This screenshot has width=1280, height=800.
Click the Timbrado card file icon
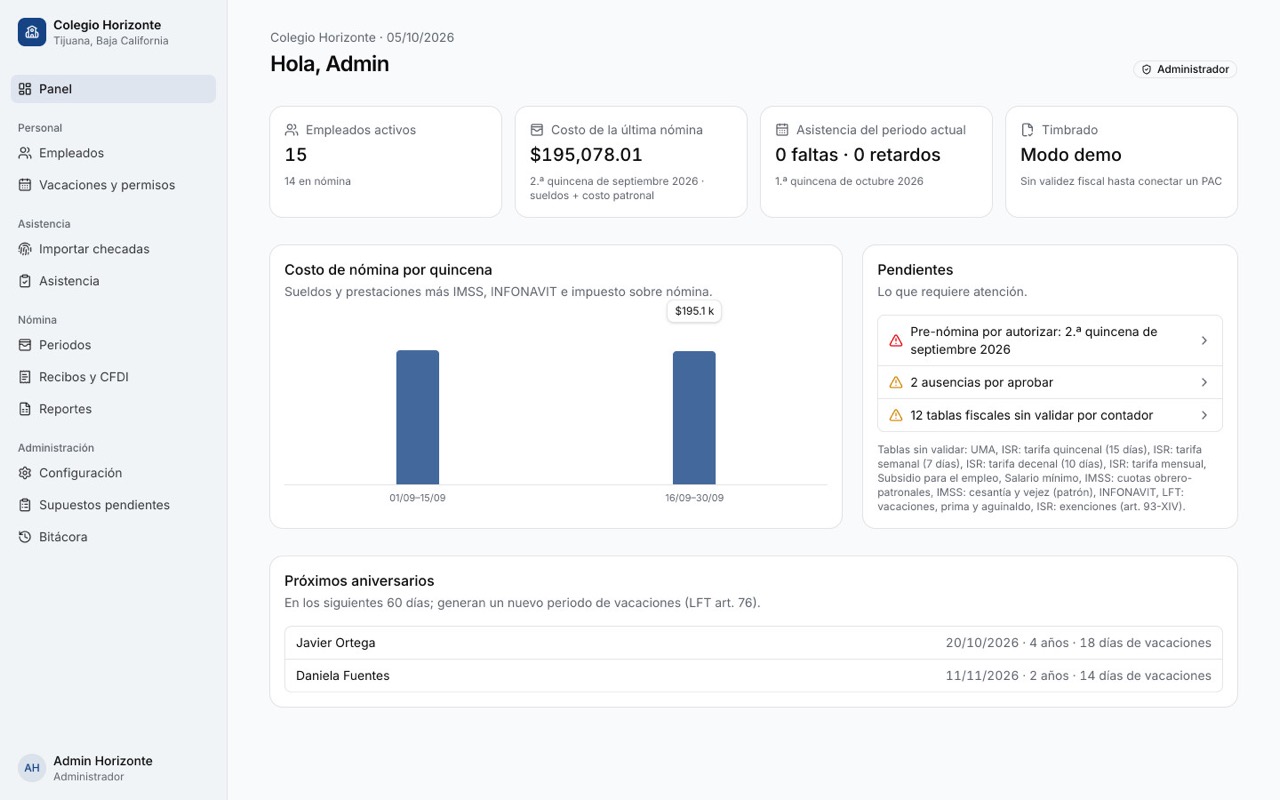pyautogui.click(x=1027, y=130)
